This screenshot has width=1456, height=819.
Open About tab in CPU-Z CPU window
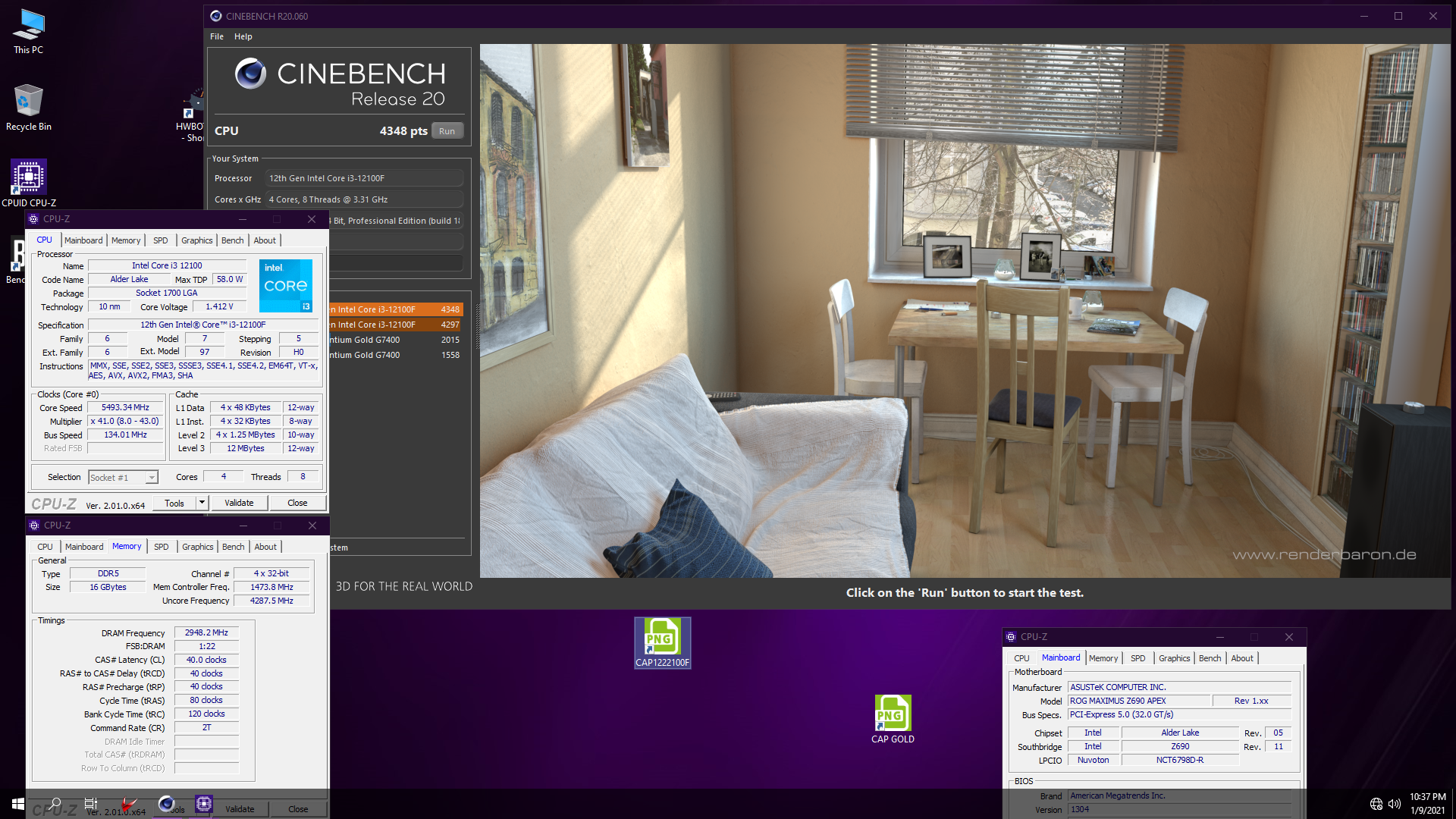(265, 240)
